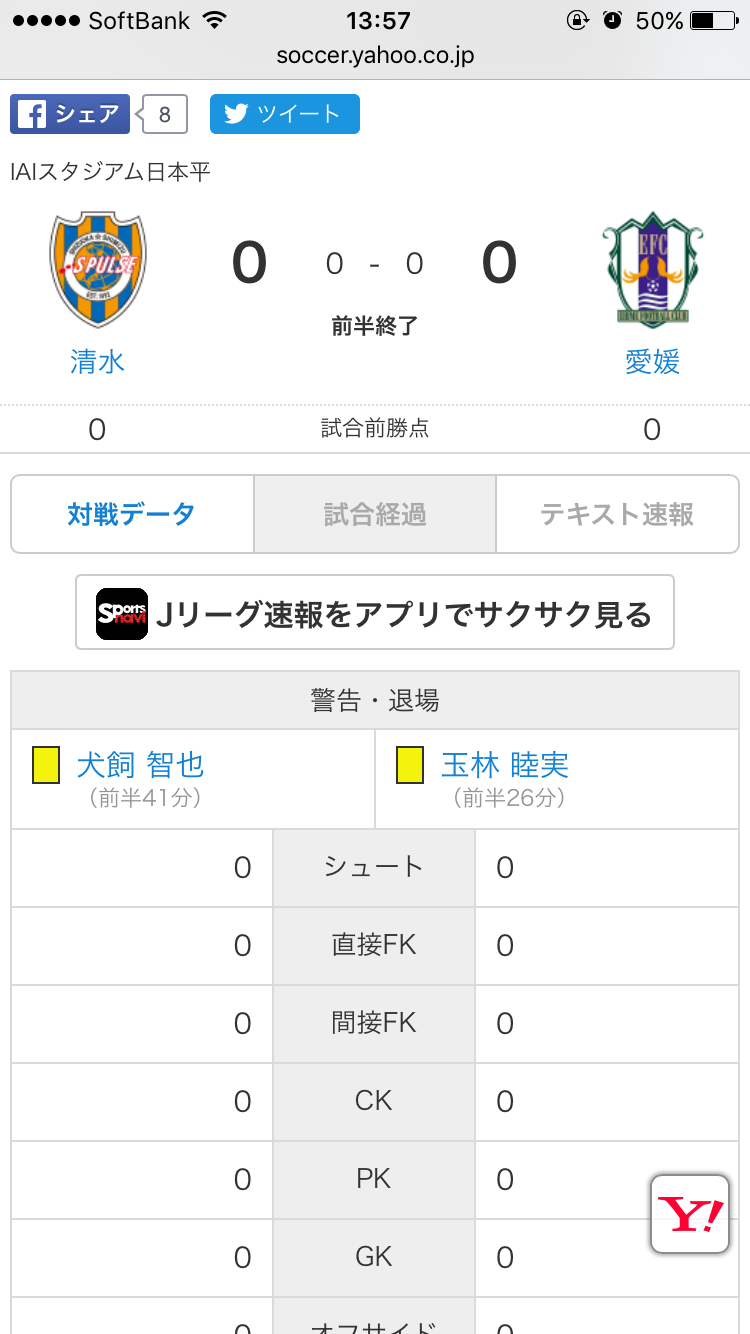
Task: Tap the Sports Navi app icon
Action: (x=122, y=614)
